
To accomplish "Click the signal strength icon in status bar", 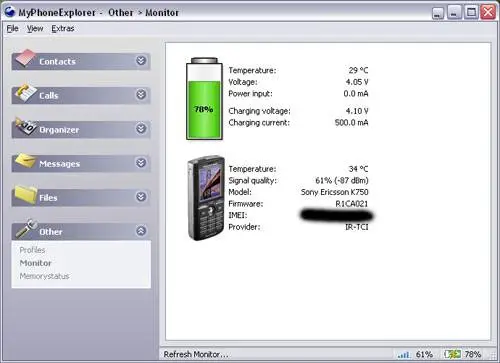I will point(404,354).
